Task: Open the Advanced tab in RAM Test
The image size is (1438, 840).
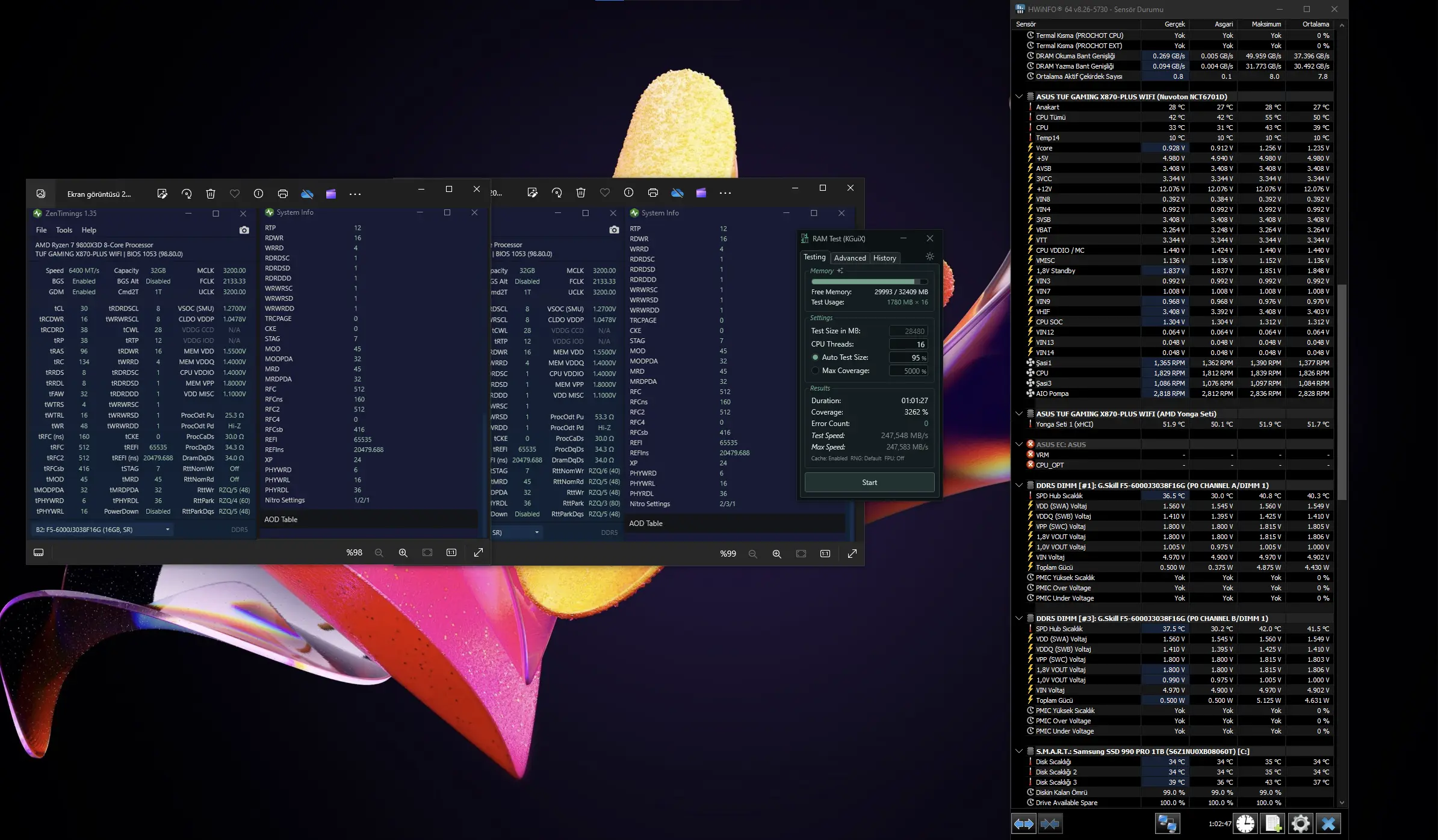Action: [850, 258]
